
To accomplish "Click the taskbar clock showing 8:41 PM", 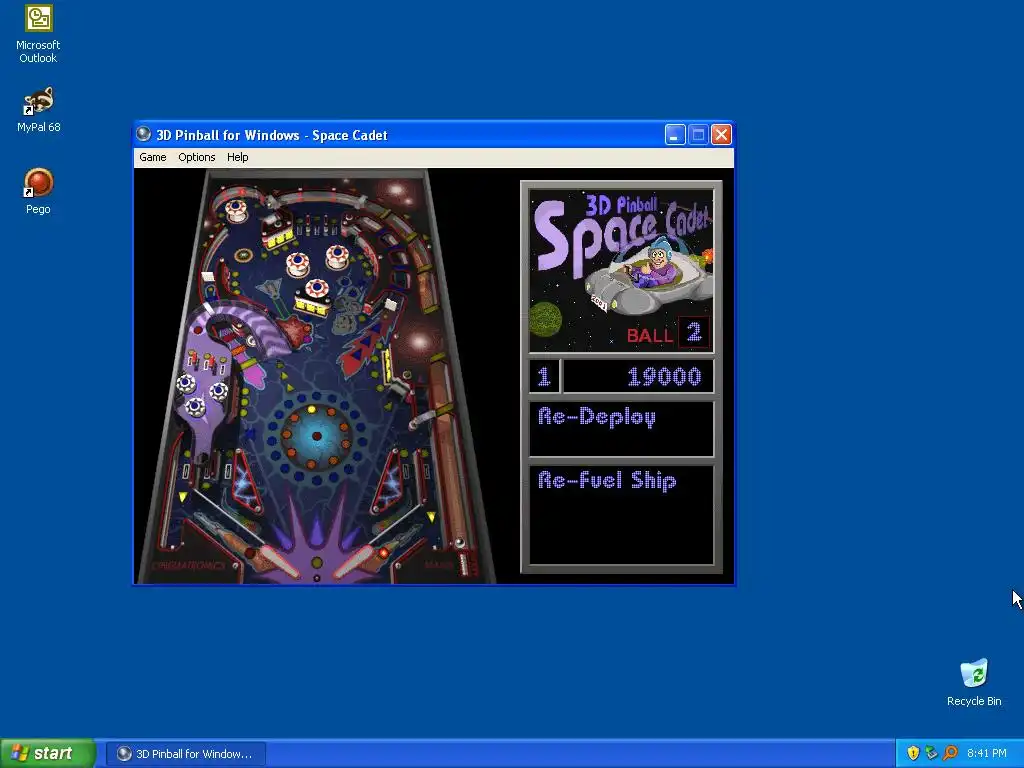I will click(x=987, y=754).
